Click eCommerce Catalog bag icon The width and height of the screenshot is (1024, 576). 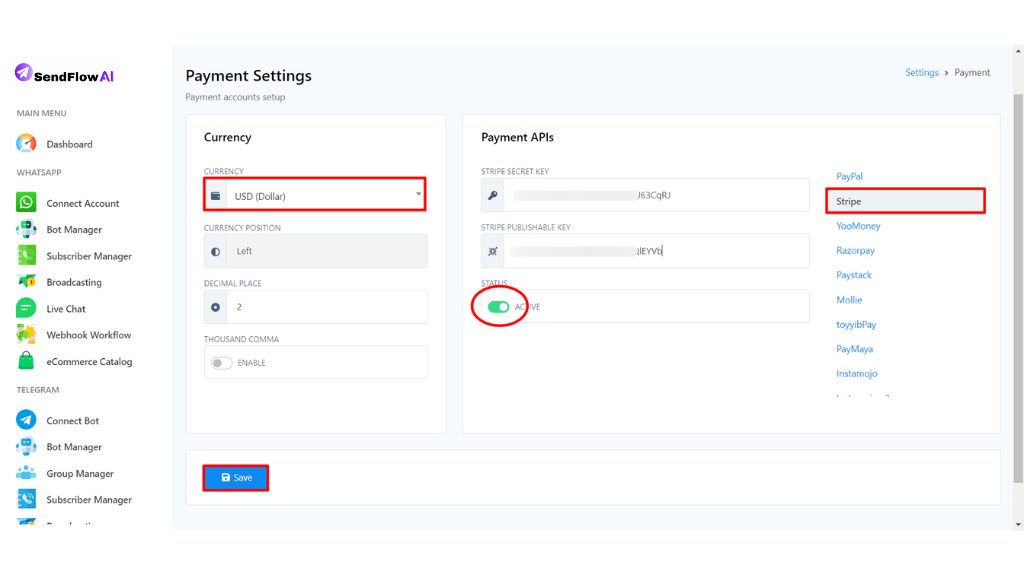pyautogui.click(x=26, y=360)
